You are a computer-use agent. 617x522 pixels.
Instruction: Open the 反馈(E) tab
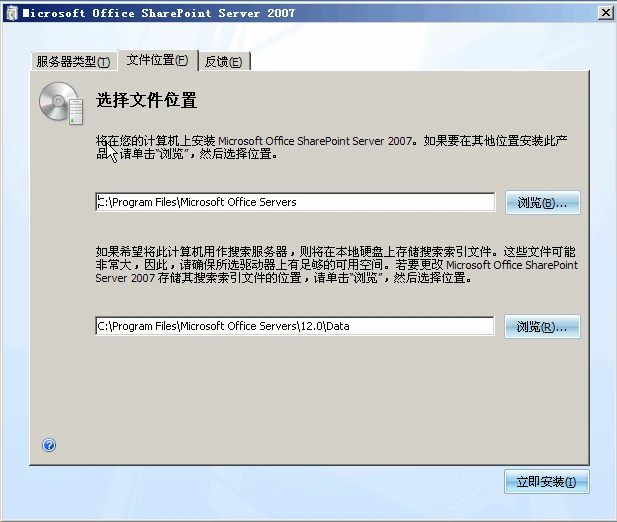[x=224, y=61]
